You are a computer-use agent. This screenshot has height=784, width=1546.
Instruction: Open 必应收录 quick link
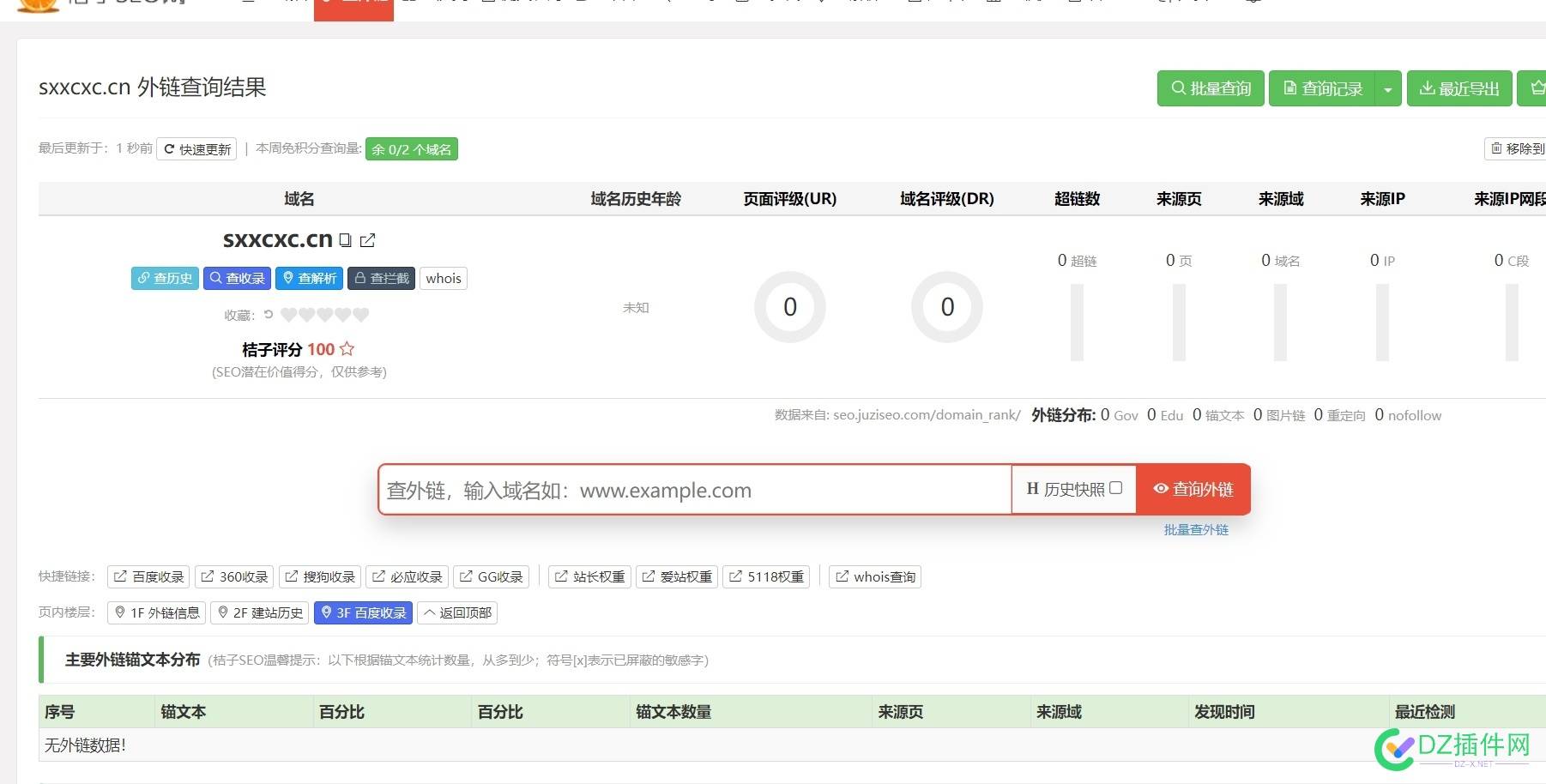pos(407,576)
